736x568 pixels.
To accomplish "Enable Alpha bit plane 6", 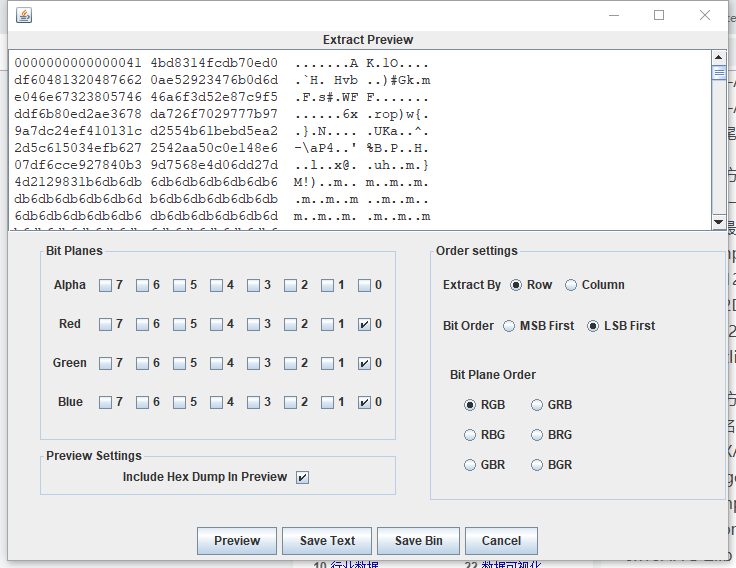I will (142, 285).
